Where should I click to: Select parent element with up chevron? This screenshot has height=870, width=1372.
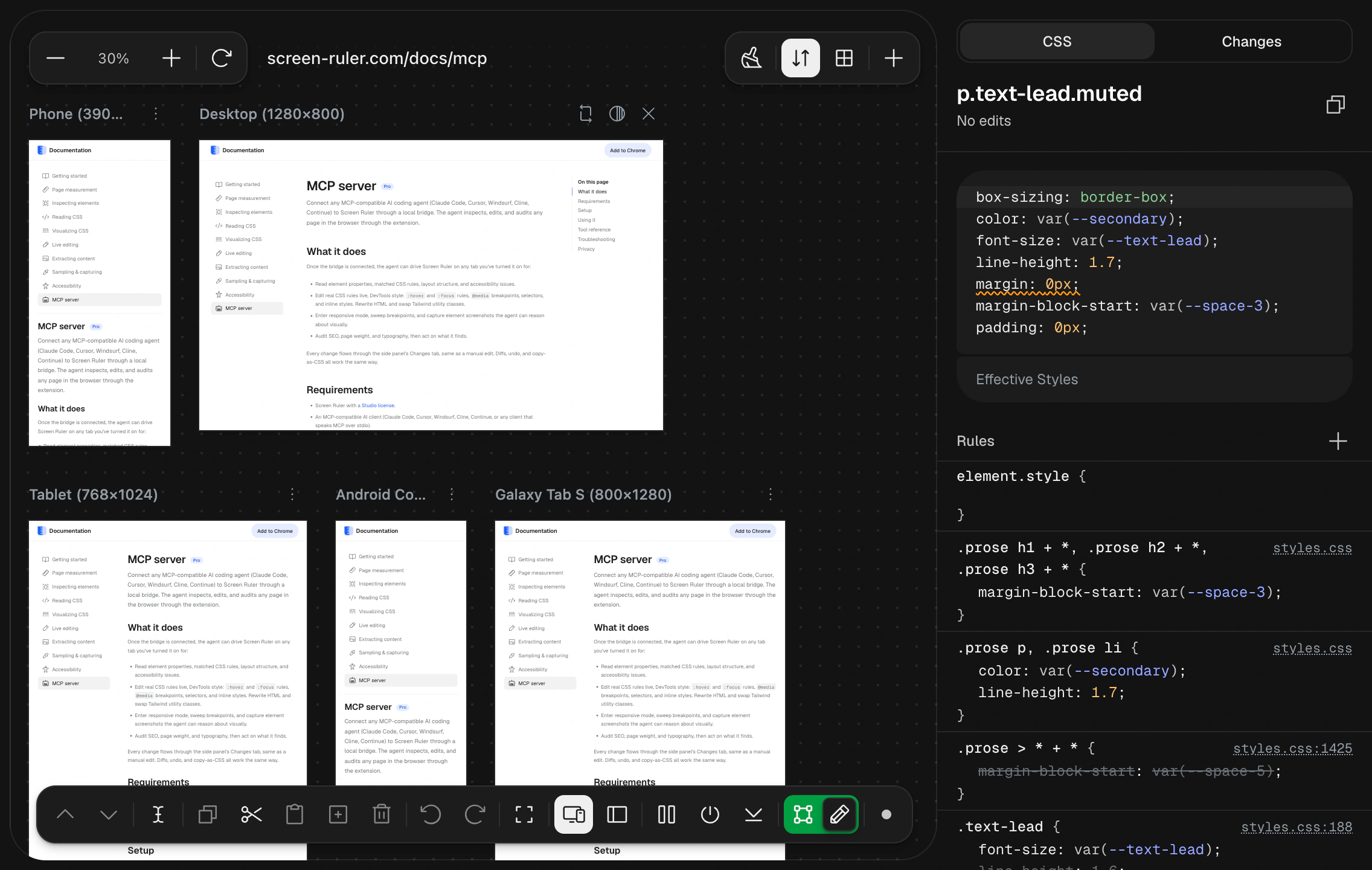pyautogui.click(x=65, y=814)
